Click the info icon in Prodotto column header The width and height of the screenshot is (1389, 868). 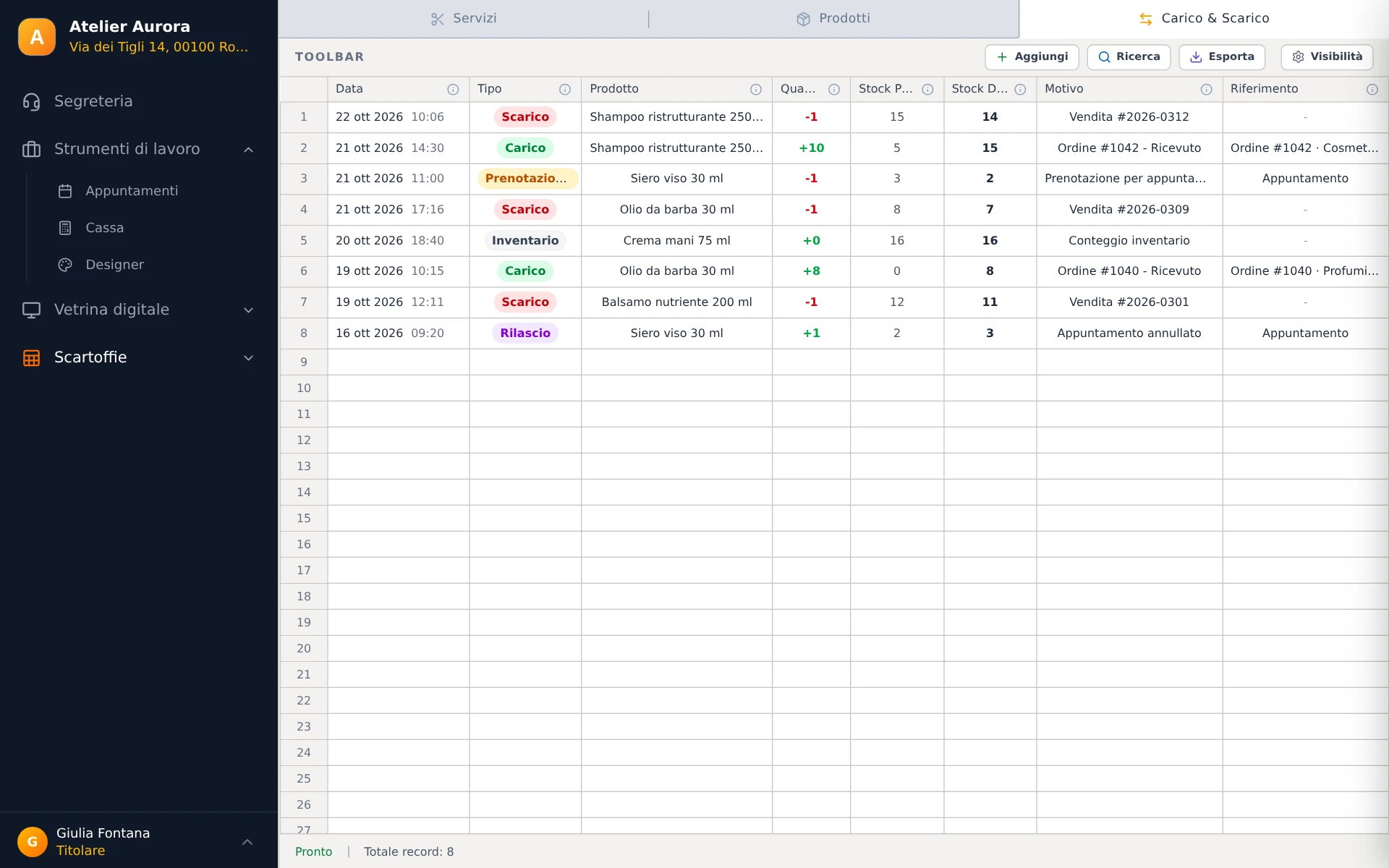[756, 90]
